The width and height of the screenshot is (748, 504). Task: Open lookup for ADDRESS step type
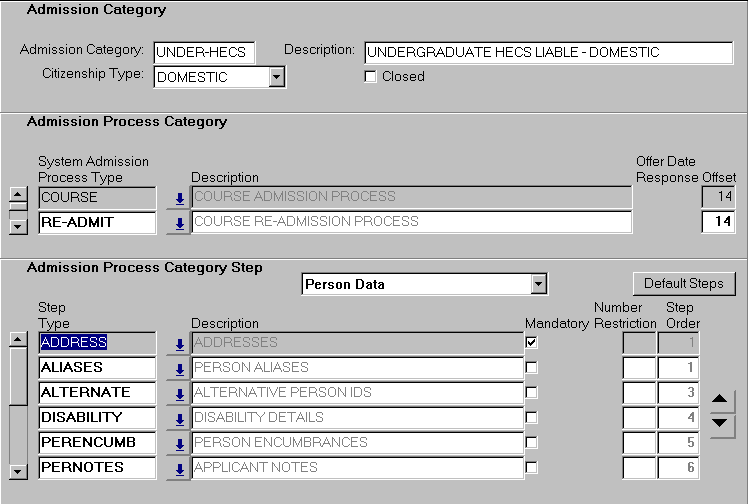pyautogui.click(x=179, y=344)
